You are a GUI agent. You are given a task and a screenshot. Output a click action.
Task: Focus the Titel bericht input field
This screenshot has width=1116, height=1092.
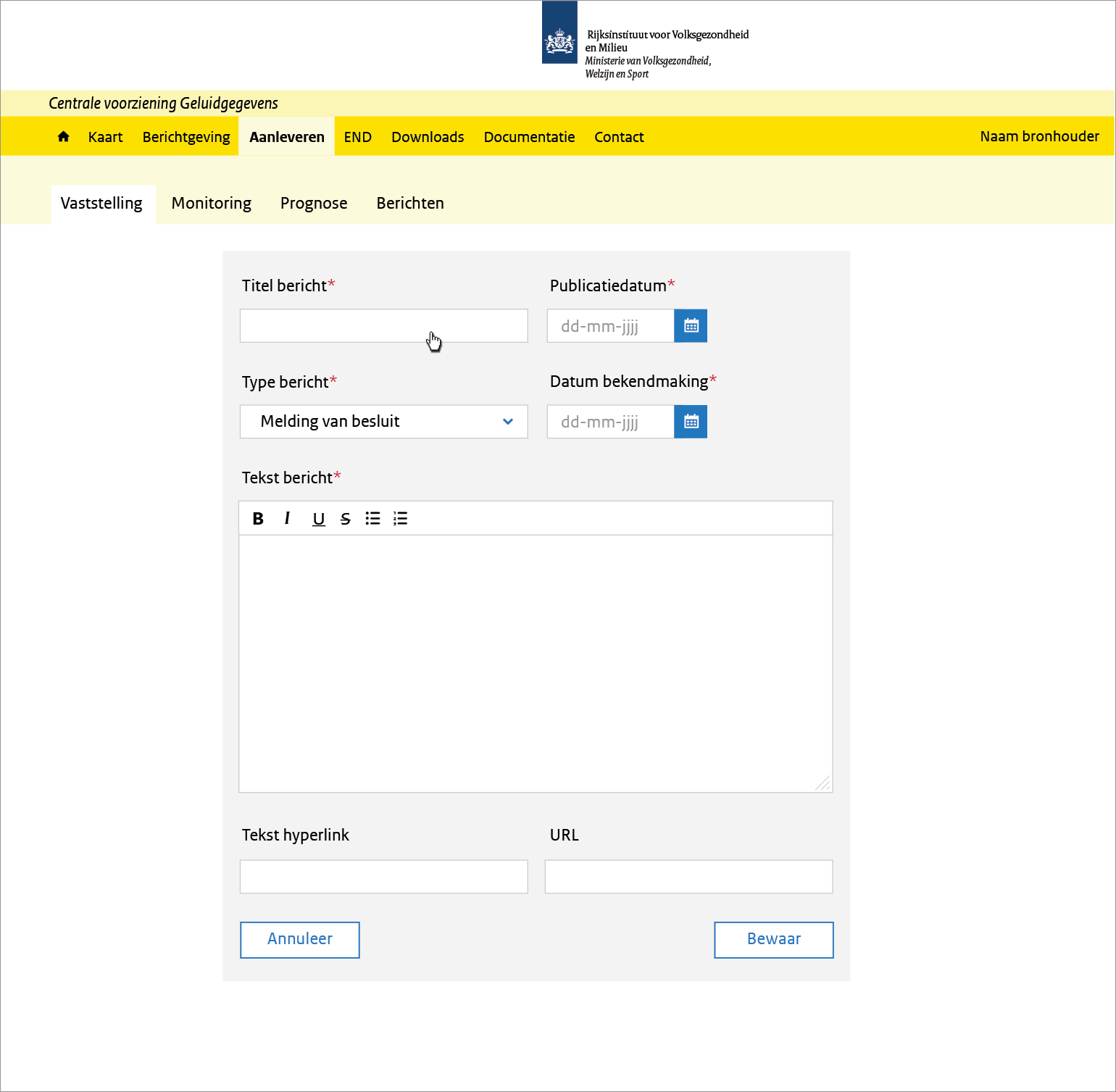383,326
